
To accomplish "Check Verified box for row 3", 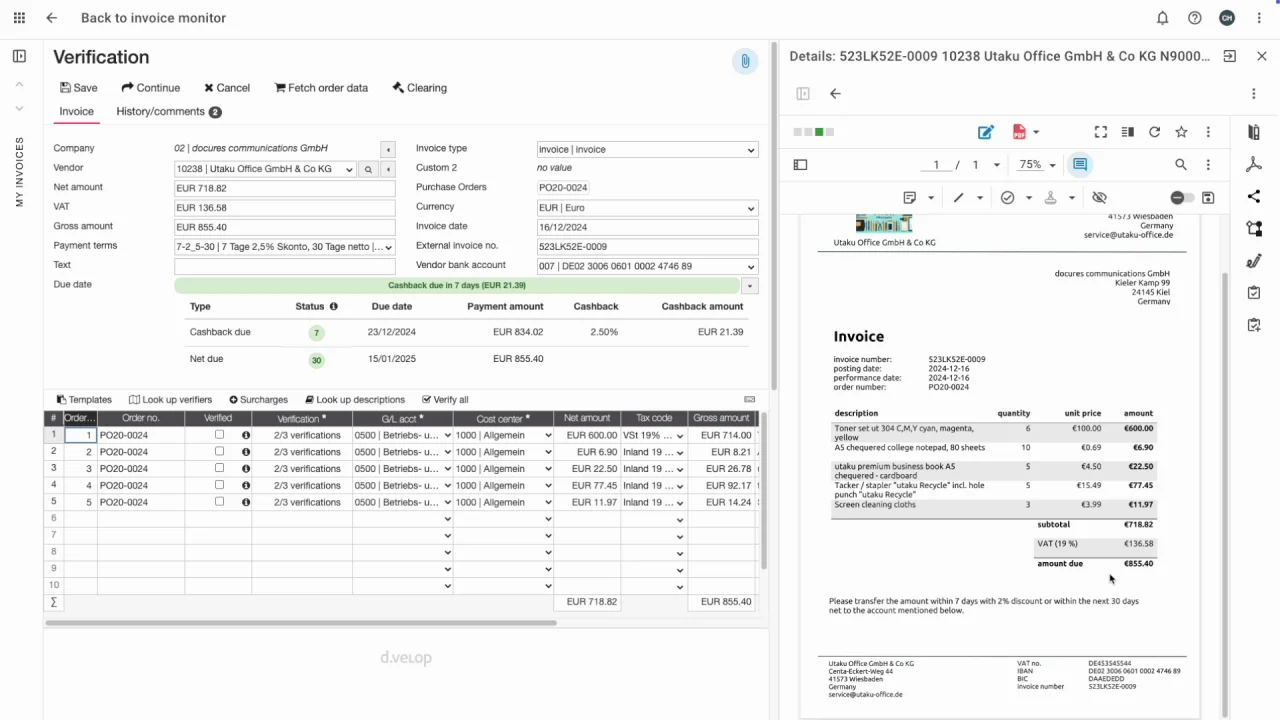I will coord(219,468).
